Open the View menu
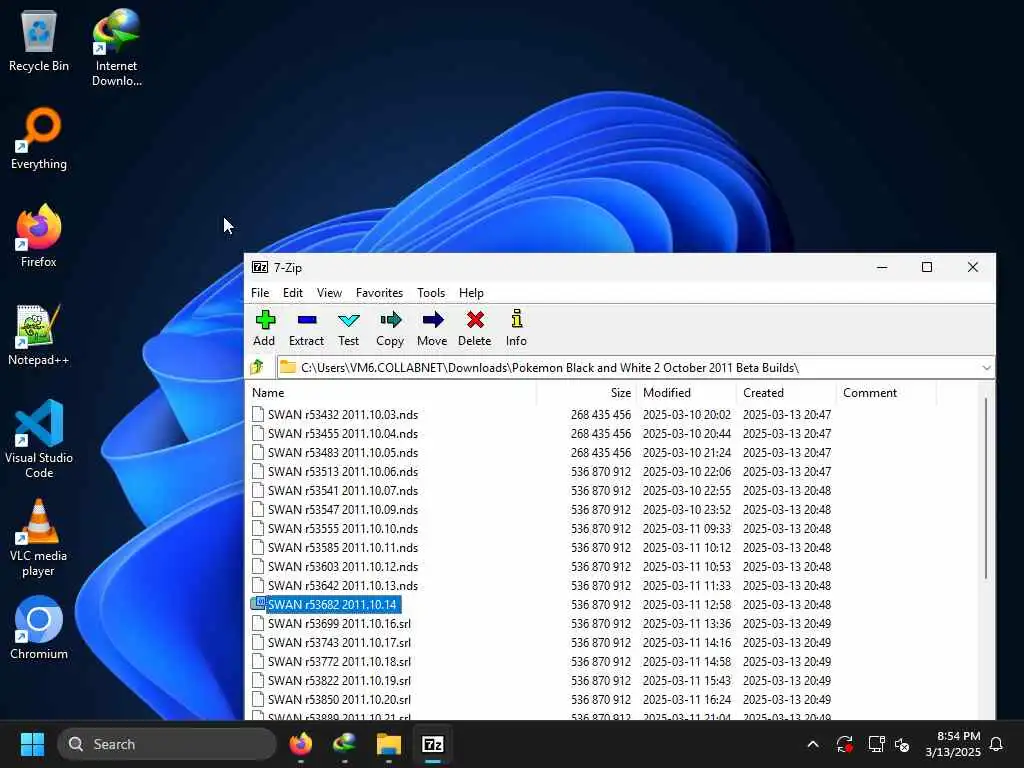Image resolution: width=1024 pixels, height=768 pixels. [x=329, y=293]
